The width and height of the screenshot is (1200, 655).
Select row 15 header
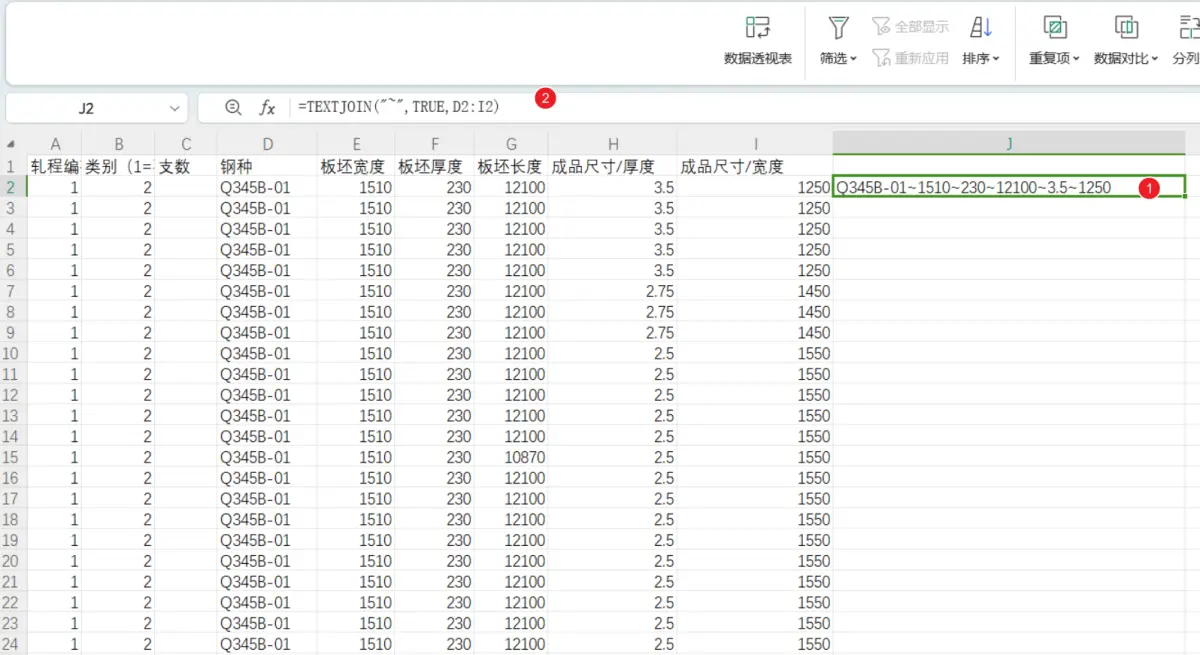tap(12, 457)
